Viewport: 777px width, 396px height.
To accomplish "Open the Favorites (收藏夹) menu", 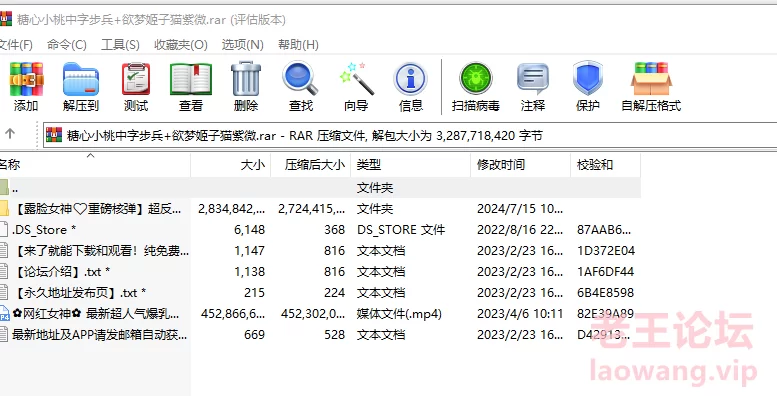I will pyautogui.click(x=181, y=45).
